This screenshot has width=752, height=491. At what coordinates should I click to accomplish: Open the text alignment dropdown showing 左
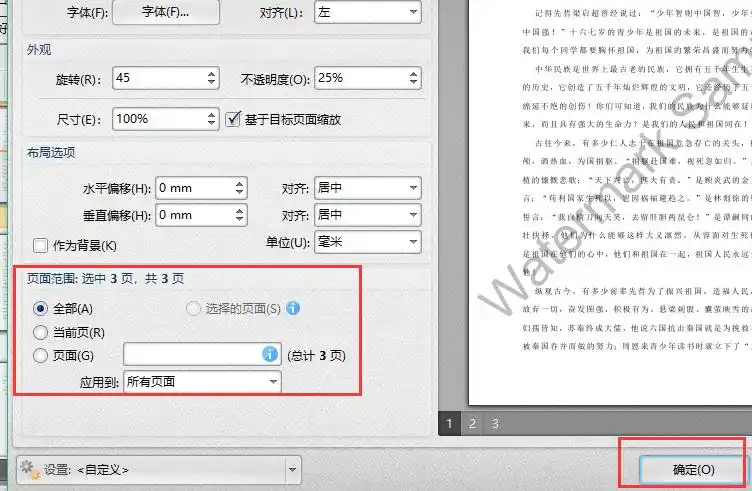[368, 12]
